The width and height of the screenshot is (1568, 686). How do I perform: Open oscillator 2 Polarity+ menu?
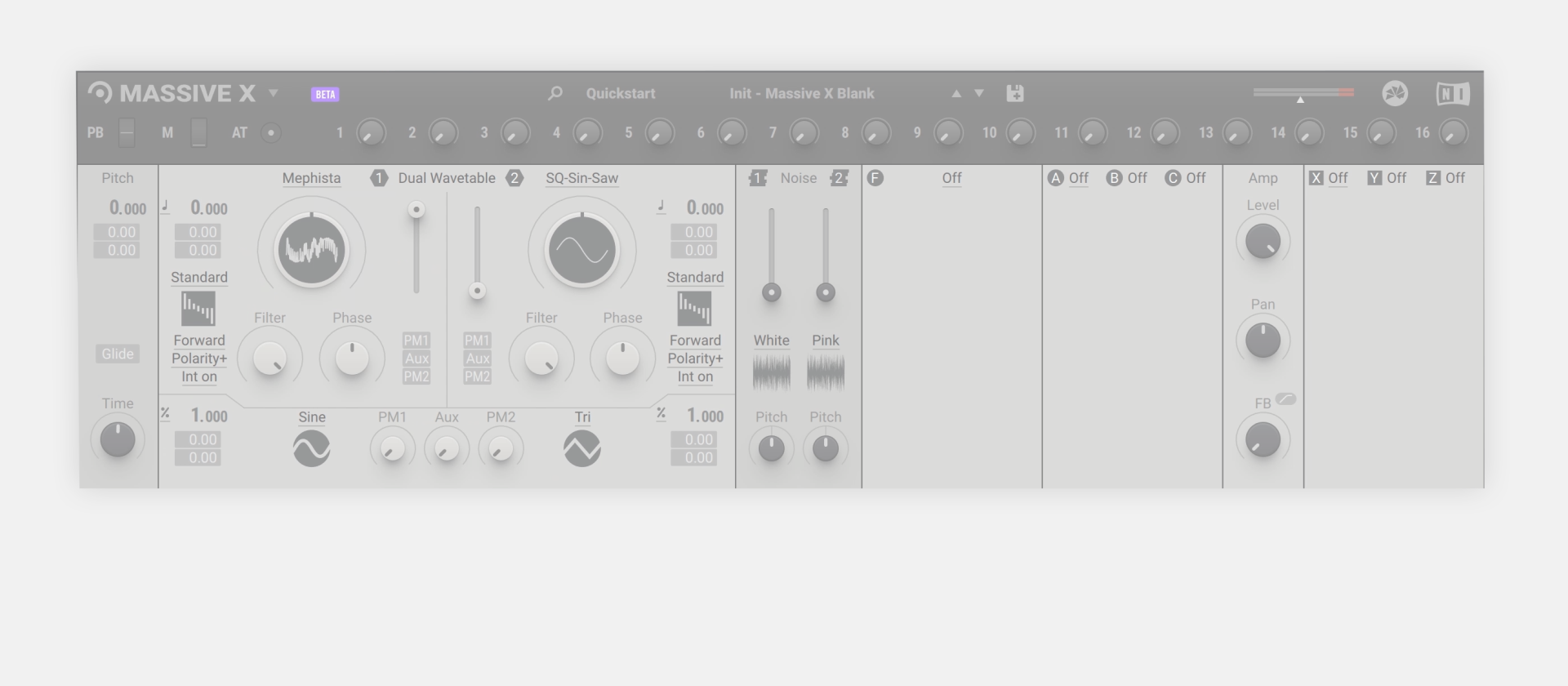(x=695, y=359)
